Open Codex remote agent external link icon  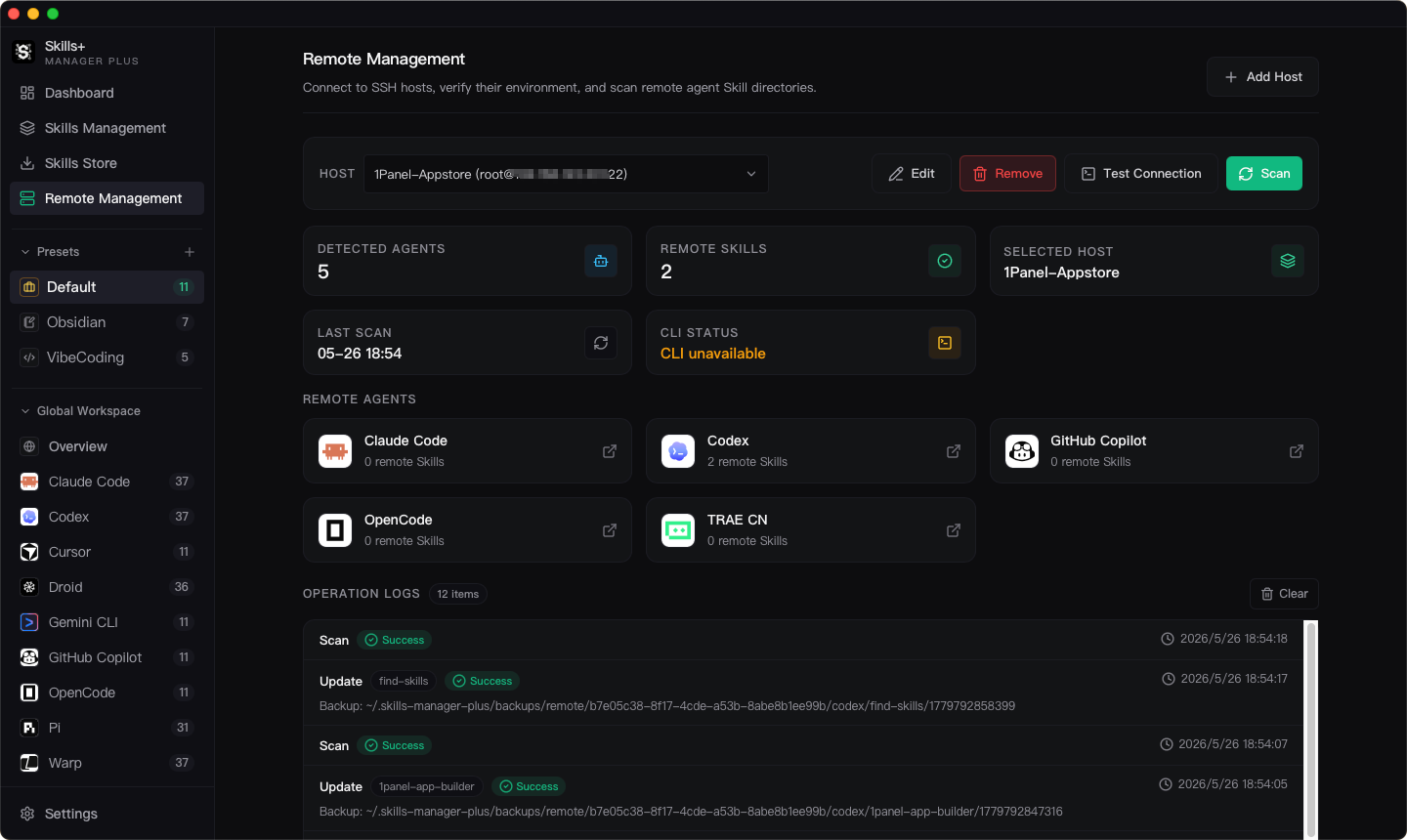click(x=954, y=451)
